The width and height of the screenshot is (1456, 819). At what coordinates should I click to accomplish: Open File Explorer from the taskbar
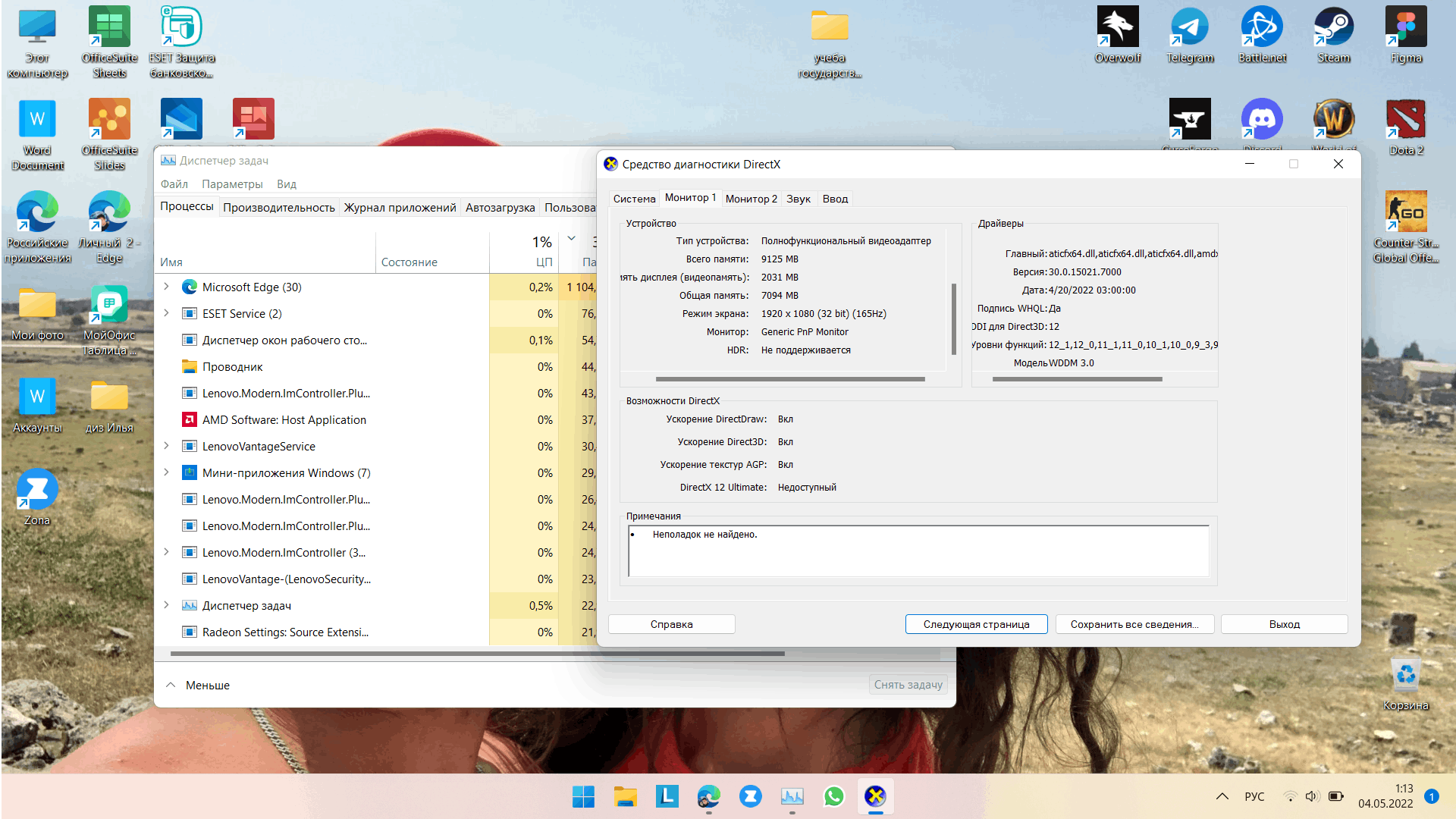coord(625,796)
